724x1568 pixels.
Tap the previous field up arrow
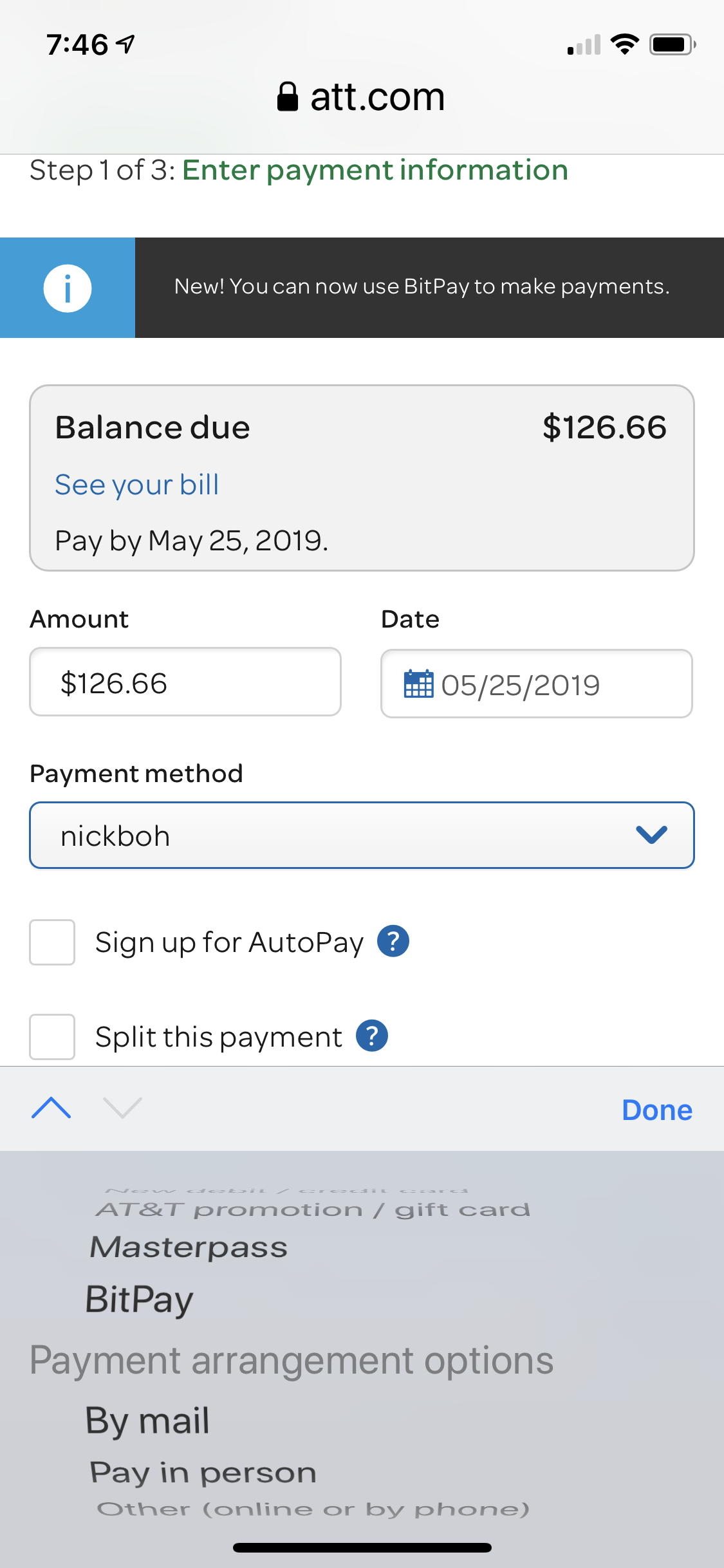pos(51,1108)
